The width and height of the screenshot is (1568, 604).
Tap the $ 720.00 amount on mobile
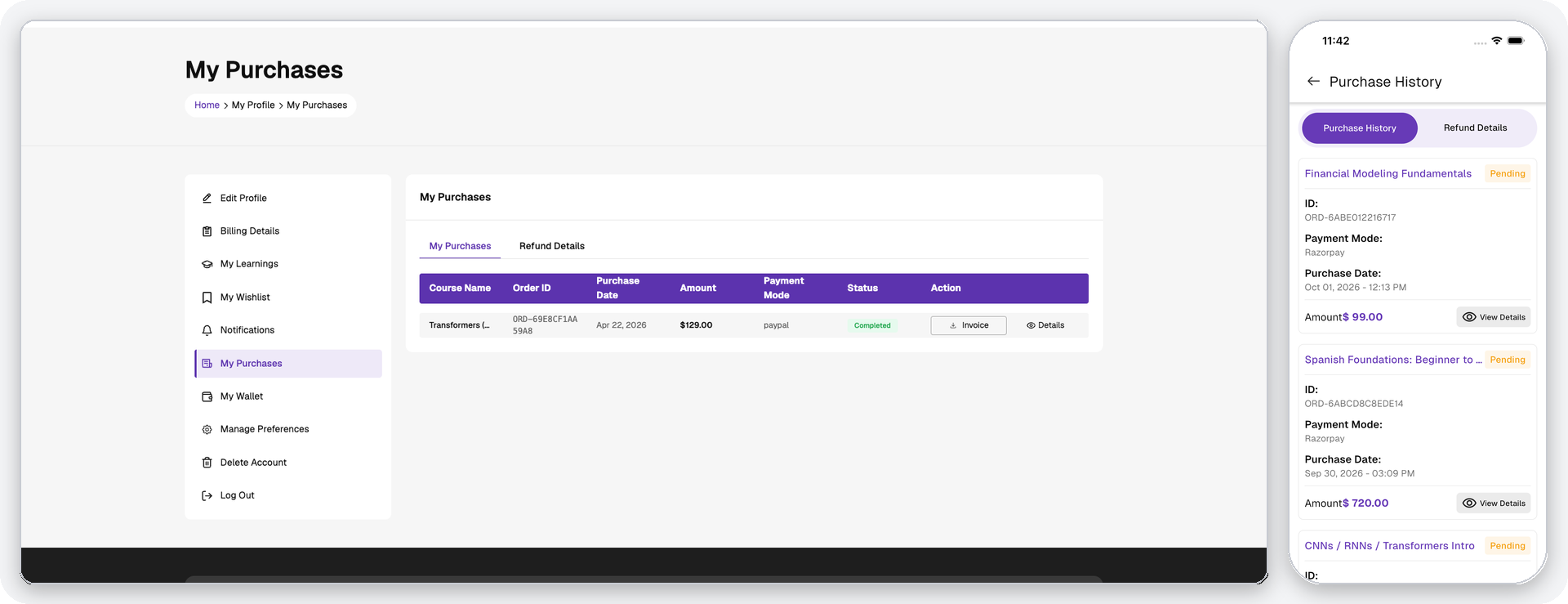[1365, 503]
